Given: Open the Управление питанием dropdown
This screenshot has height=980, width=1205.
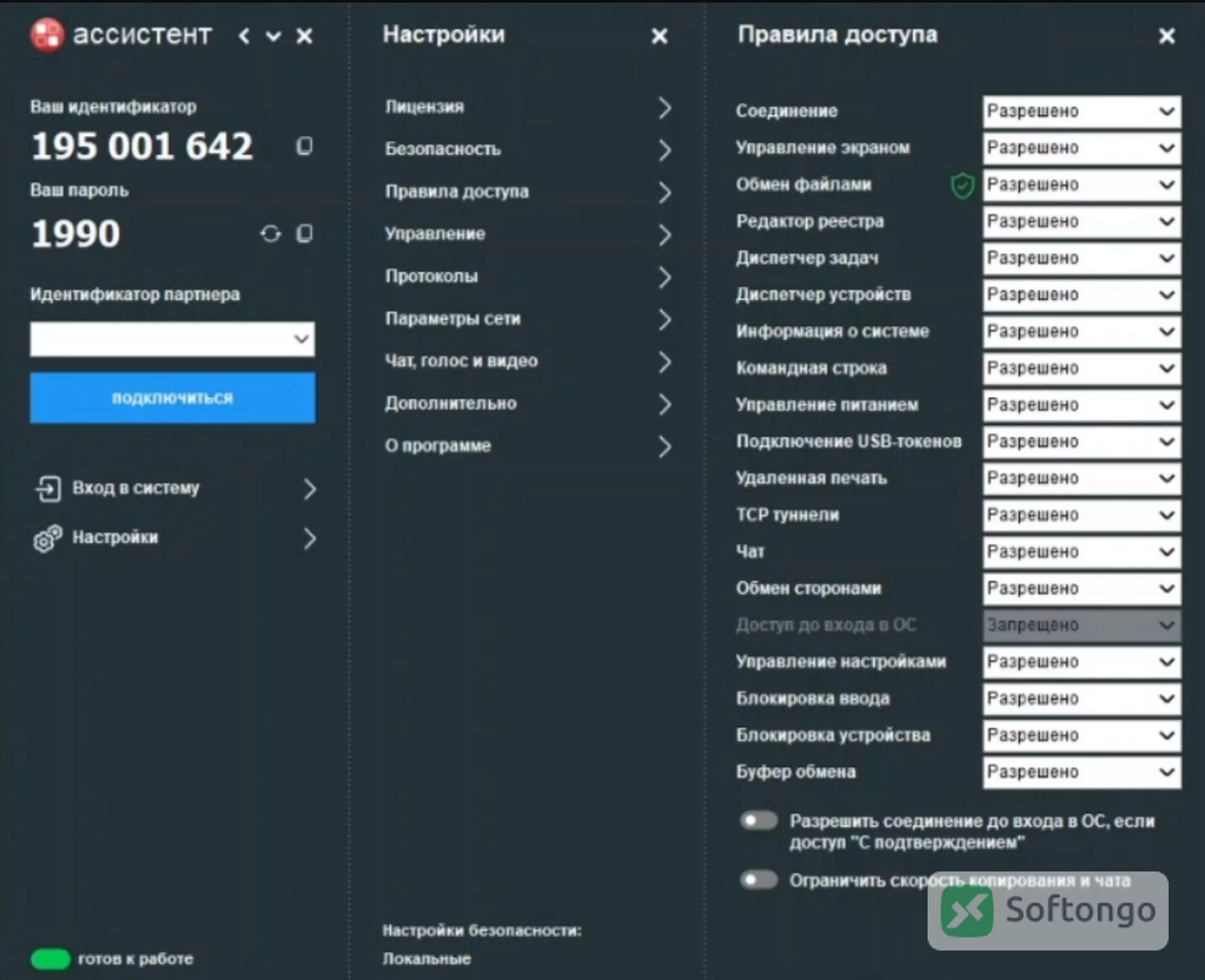Looking at the screenshot, I should pyautogui.click(x=1082, y=405).
